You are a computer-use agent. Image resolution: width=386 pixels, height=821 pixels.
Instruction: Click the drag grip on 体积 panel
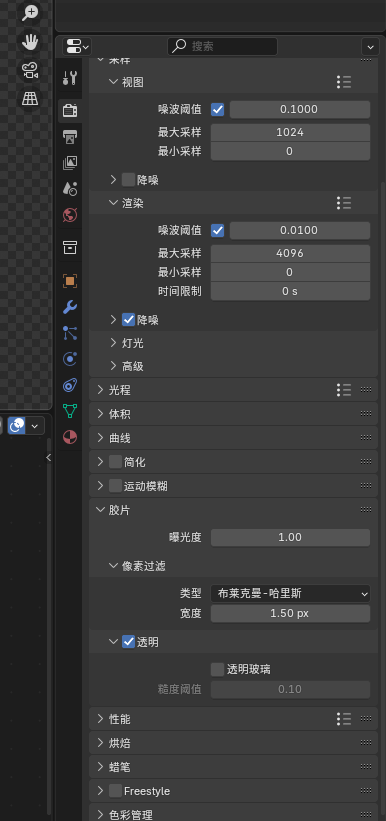[366, 414]
